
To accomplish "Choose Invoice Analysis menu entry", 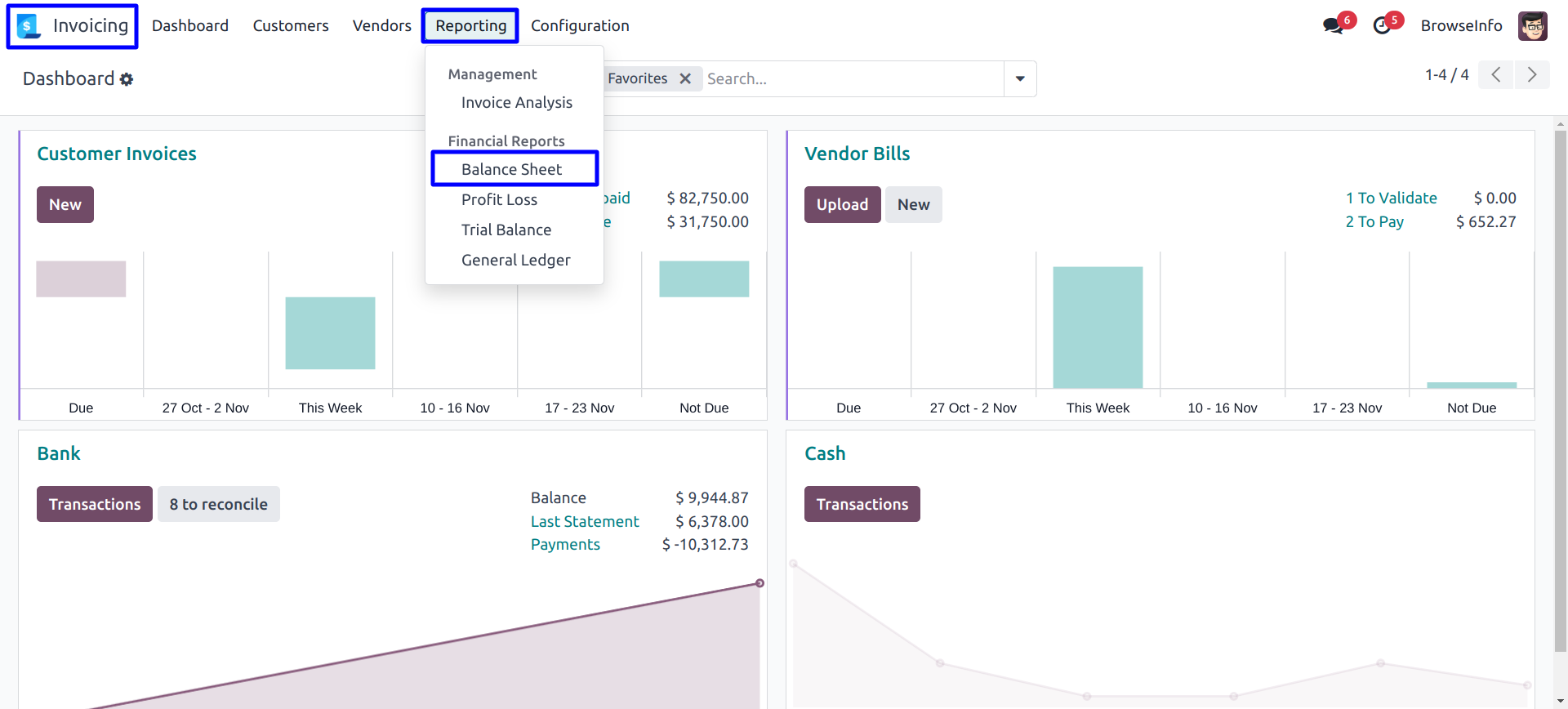I will [516, 102].
